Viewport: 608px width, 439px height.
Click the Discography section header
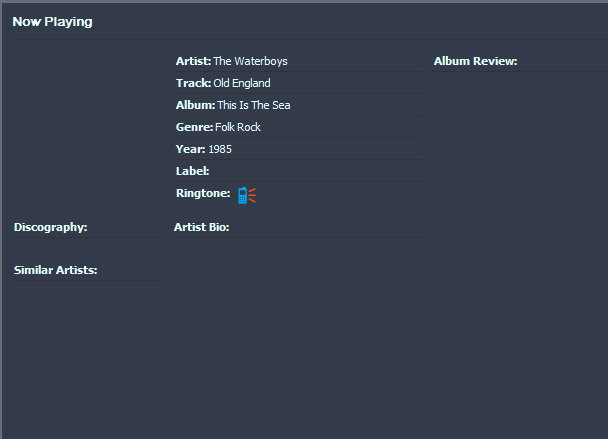[x=51, y=227]
